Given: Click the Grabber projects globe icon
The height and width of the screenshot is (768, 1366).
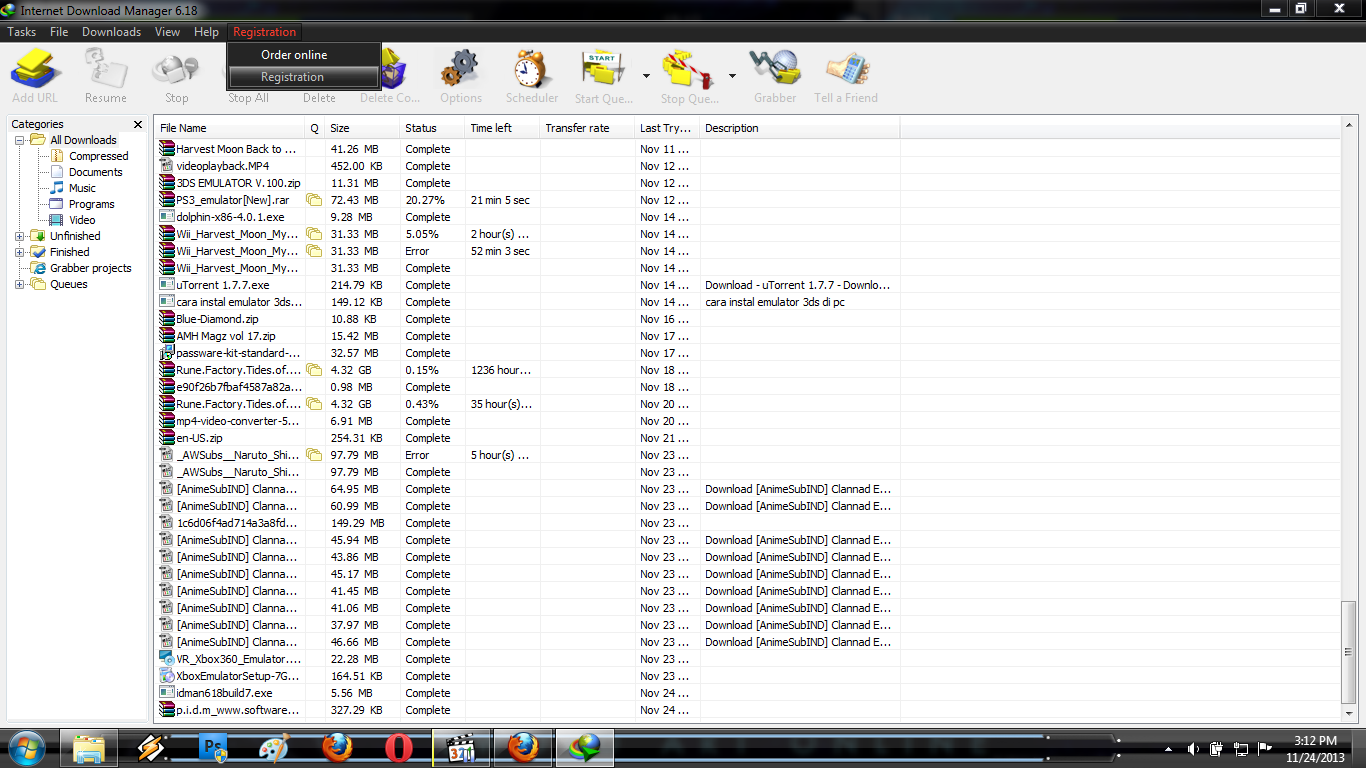Looking at the screenshot, I should tap(38, 268).
